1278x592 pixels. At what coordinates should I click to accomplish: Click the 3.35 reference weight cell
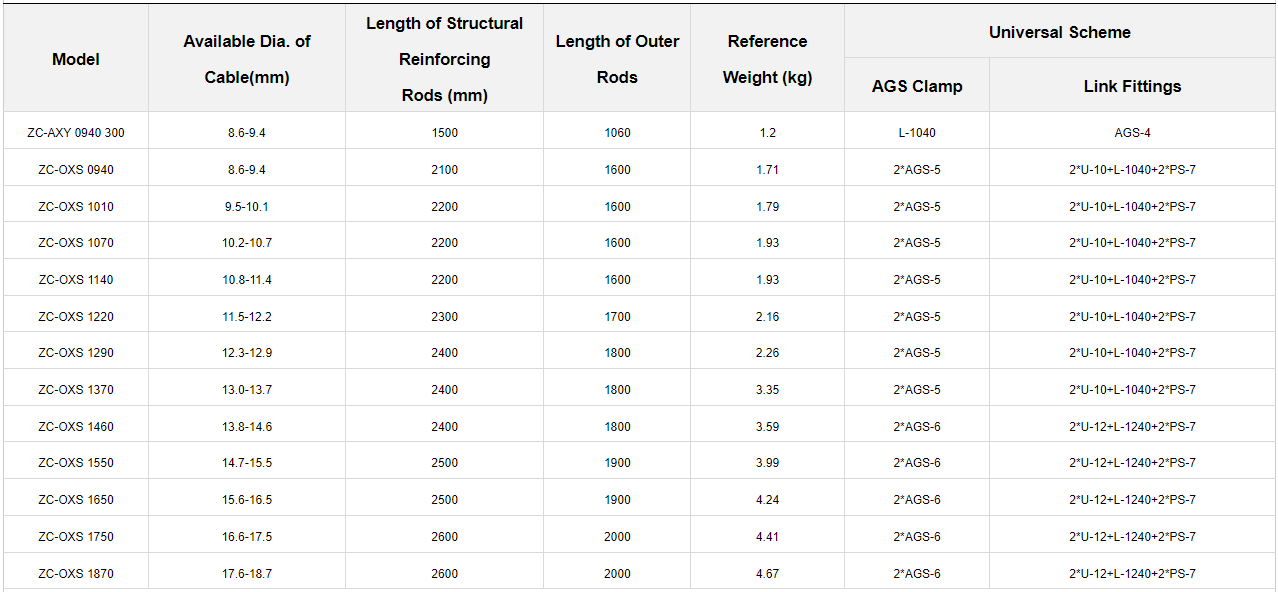(767, 390)
